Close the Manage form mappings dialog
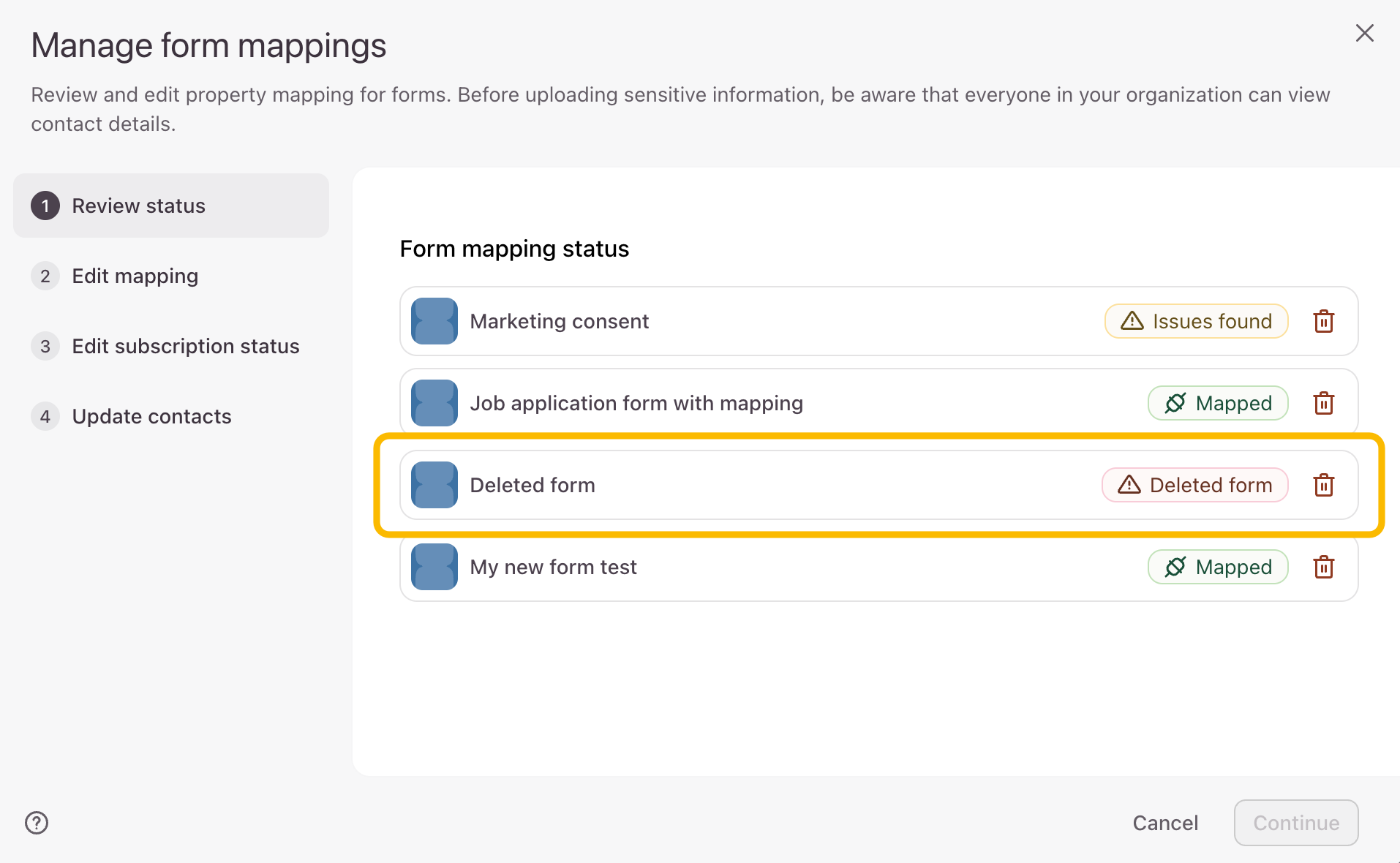 click(x=1364, y=33)
